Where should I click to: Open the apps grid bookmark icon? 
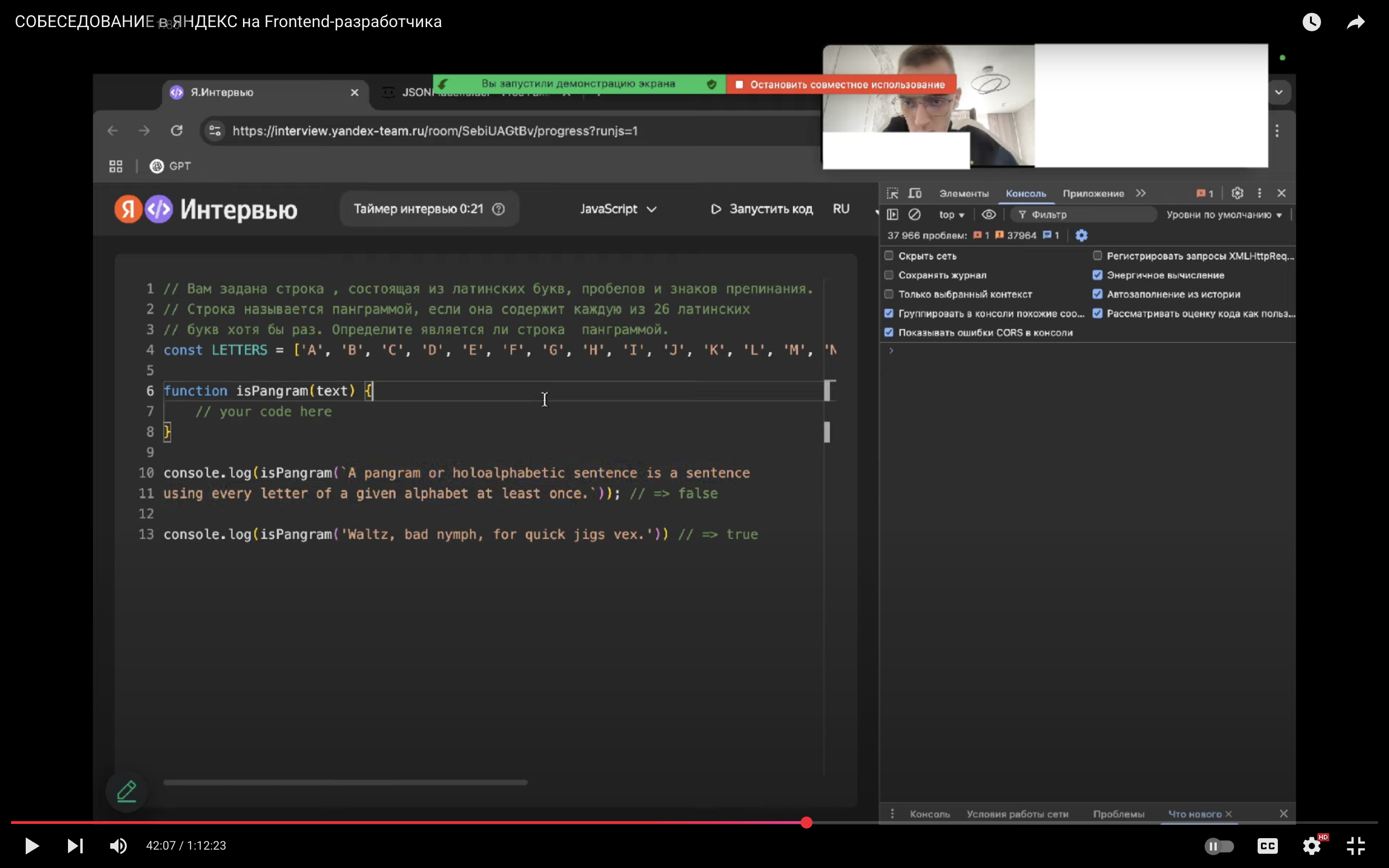point(116,166)
